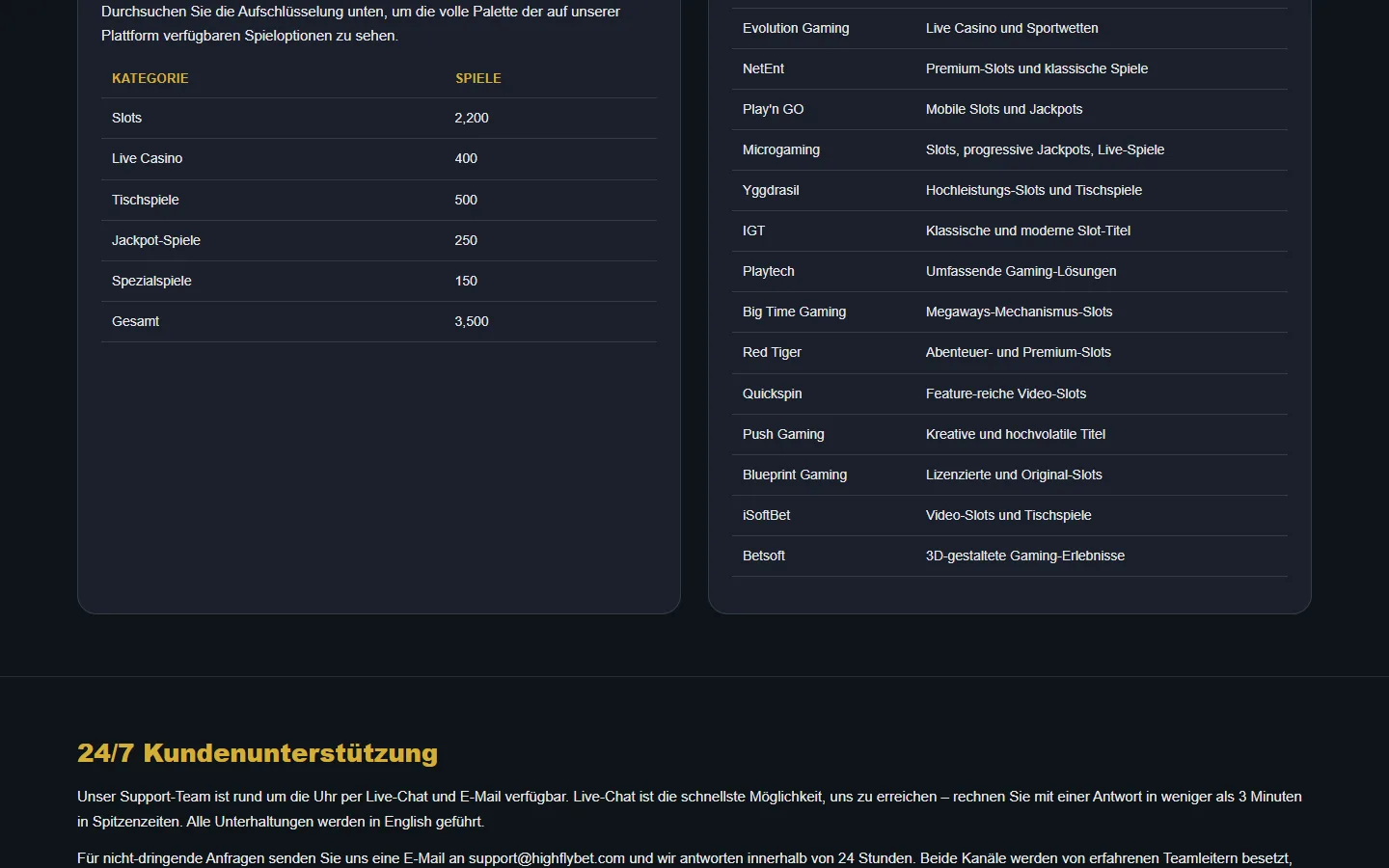Image resolution: width=1389 pixels, height=868 pixels.
Task: Click the 'Unser Support-Team ist rund um' paragraph
Action: click(690, 809)
